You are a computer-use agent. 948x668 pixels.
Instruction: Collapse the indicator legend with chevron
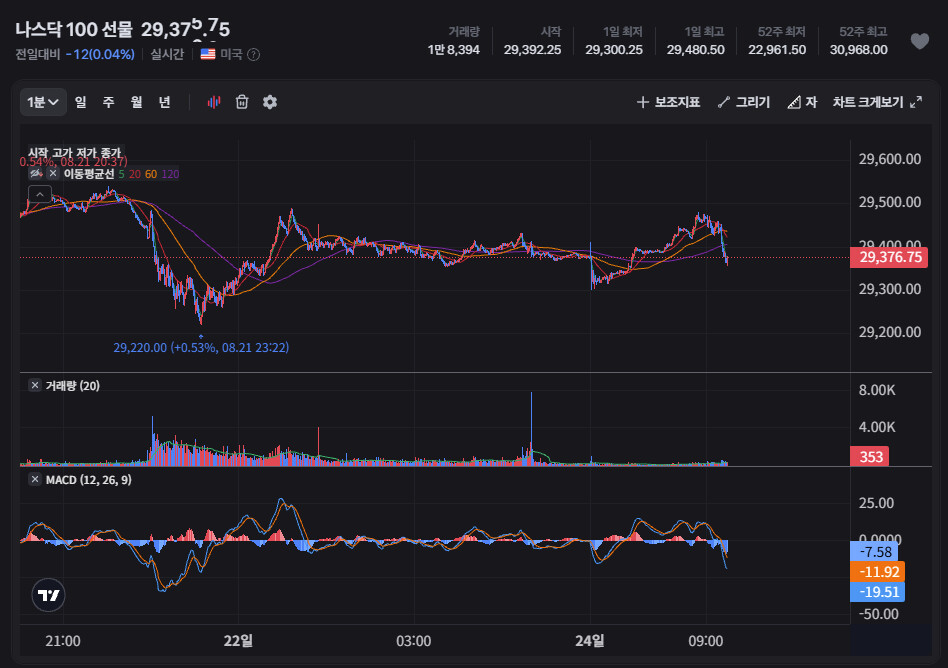tap(40, 195)
